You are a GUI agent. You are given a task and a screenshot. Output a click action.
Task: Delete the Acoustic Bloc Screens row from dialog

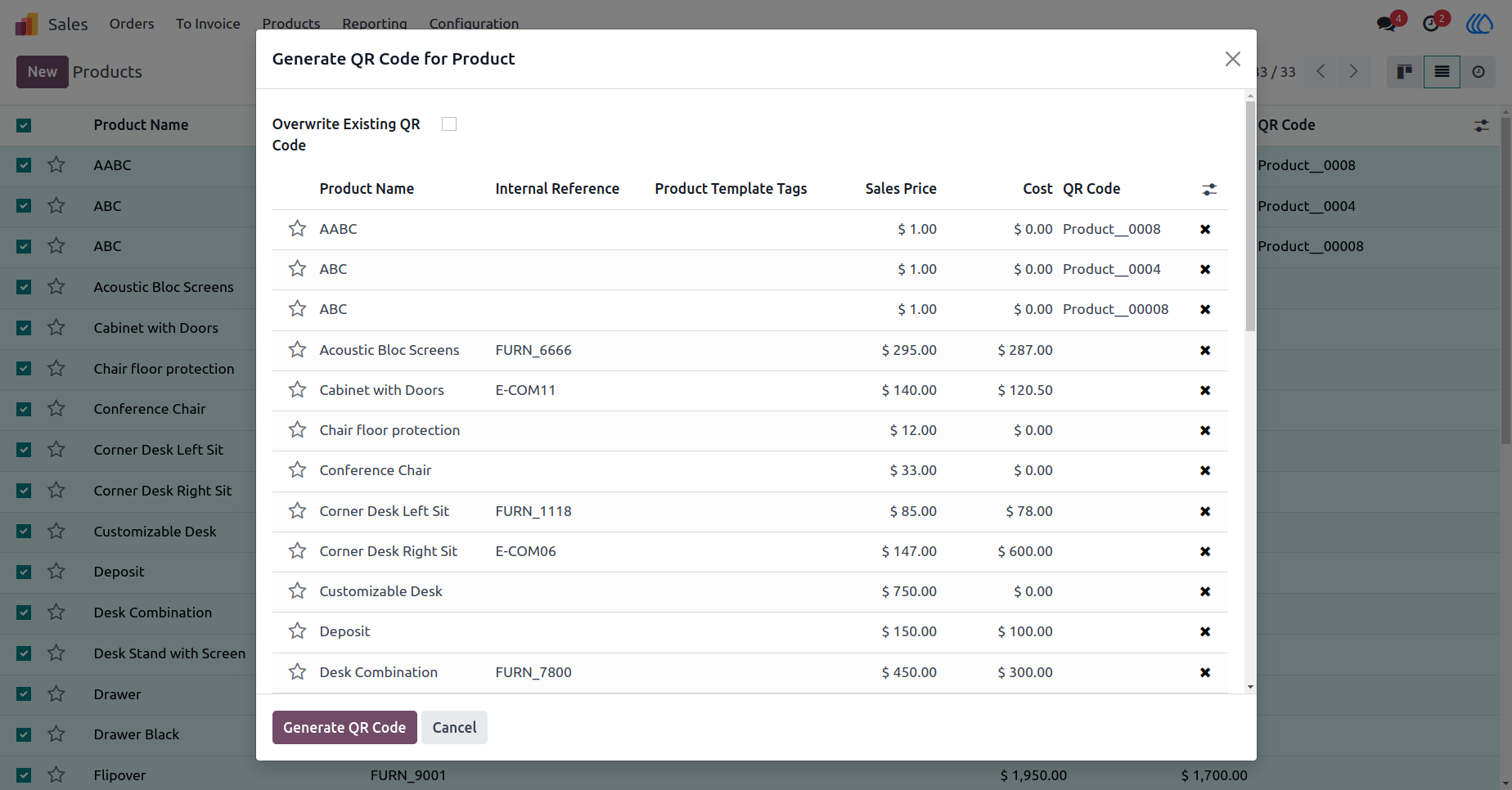click(1204, 351)
